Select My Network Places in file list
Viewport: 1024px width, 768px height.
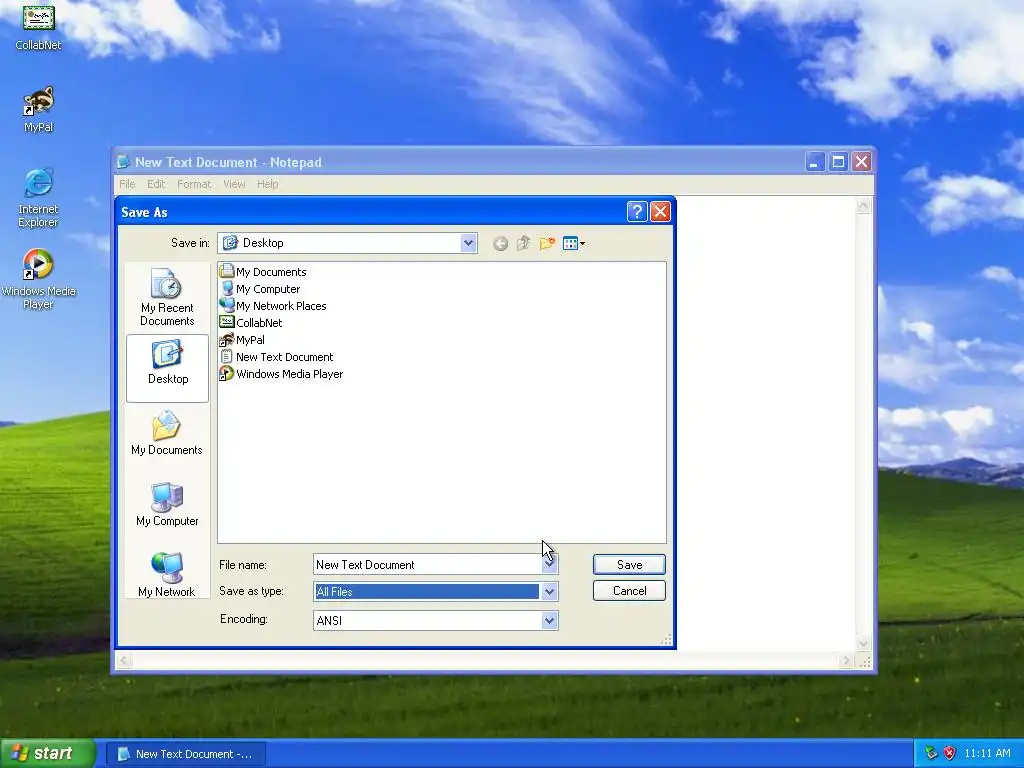[x=273, y=306]
